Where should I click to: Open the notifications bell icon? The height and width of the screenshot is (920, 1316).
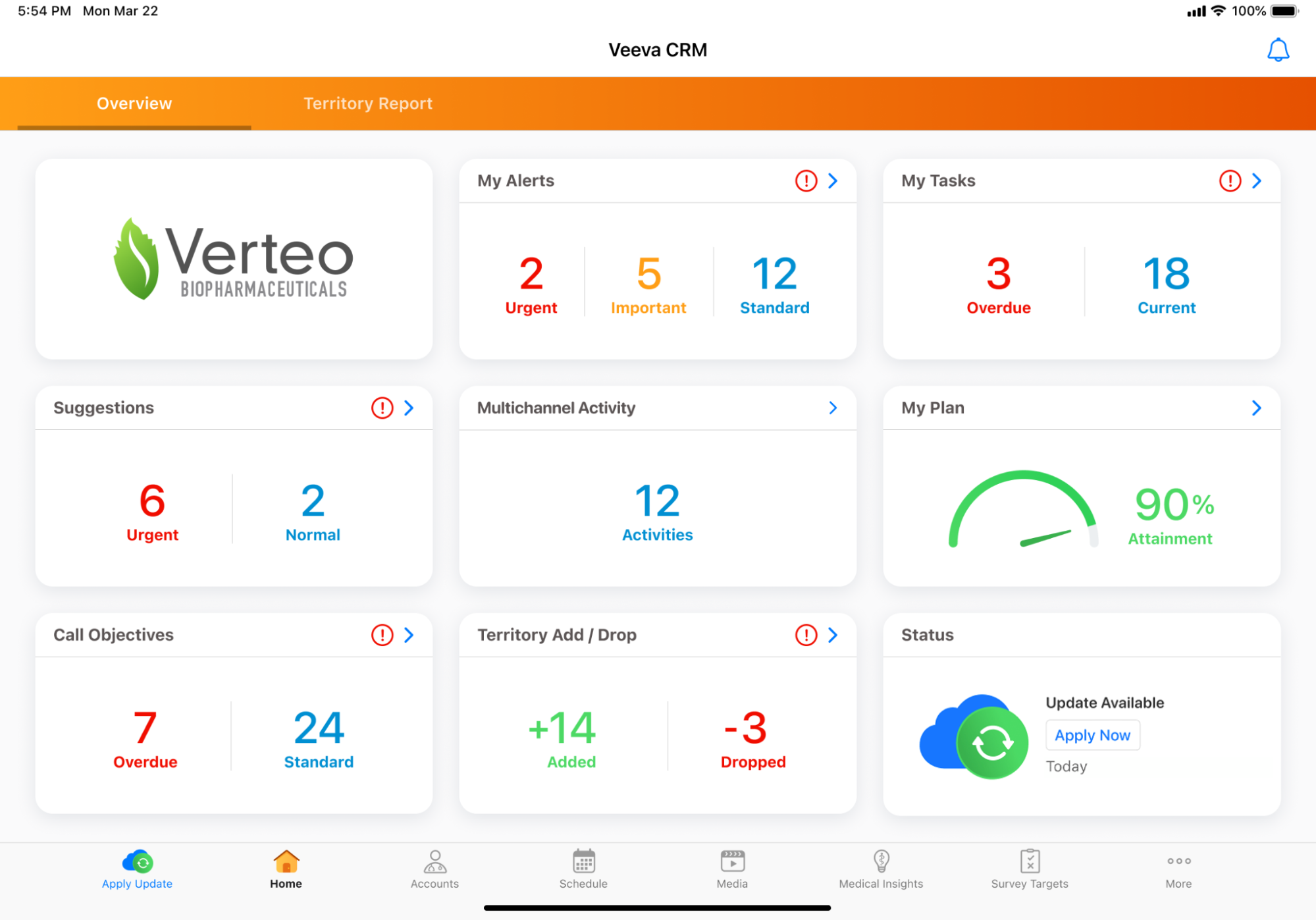1278,50
